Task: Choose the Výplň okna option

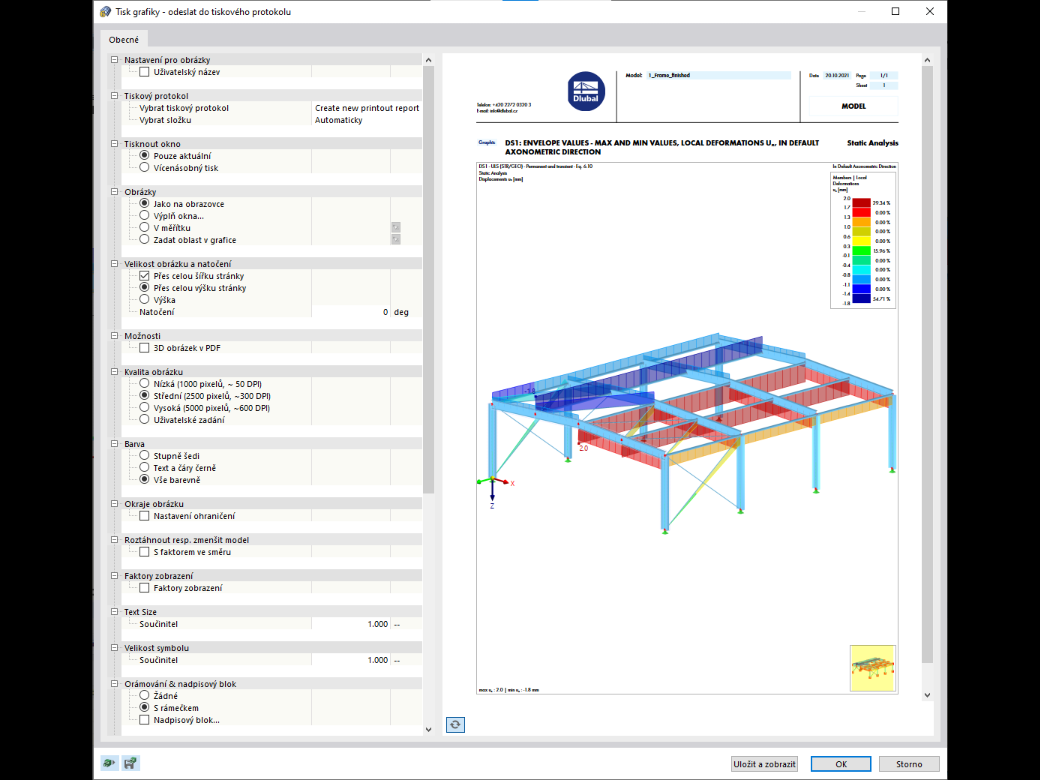Action: pos(144,216)
